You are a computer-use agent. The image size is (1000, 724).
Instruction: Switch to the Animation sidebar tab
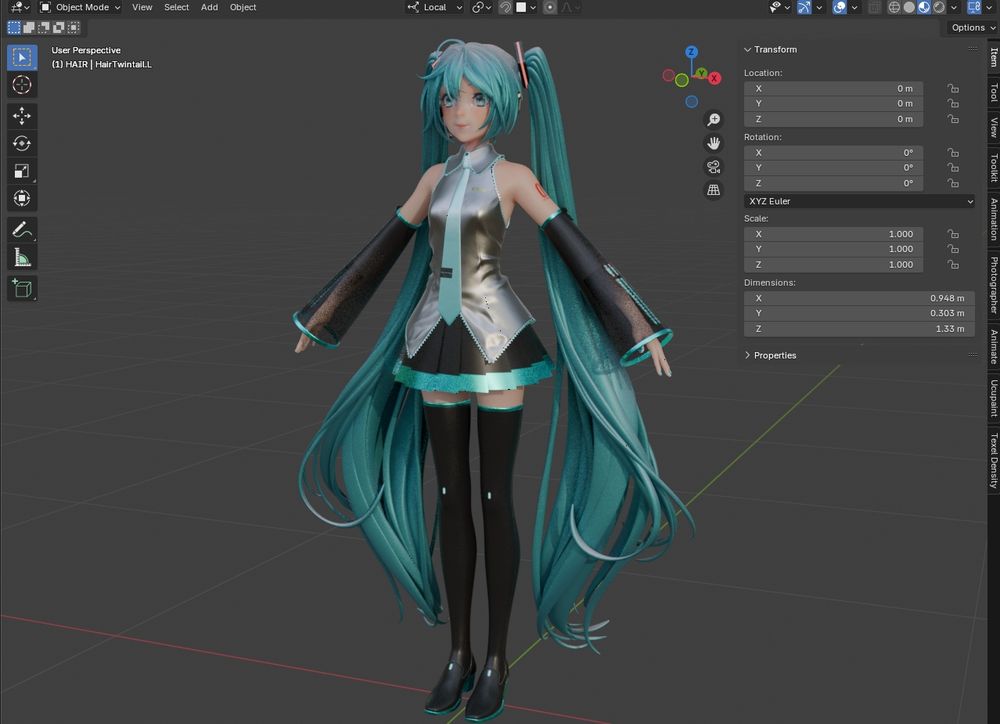coord(994,219)
